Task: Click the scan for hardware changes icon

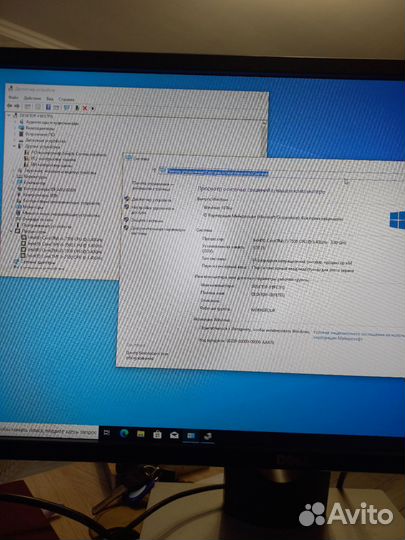Action: pos(66,108)
